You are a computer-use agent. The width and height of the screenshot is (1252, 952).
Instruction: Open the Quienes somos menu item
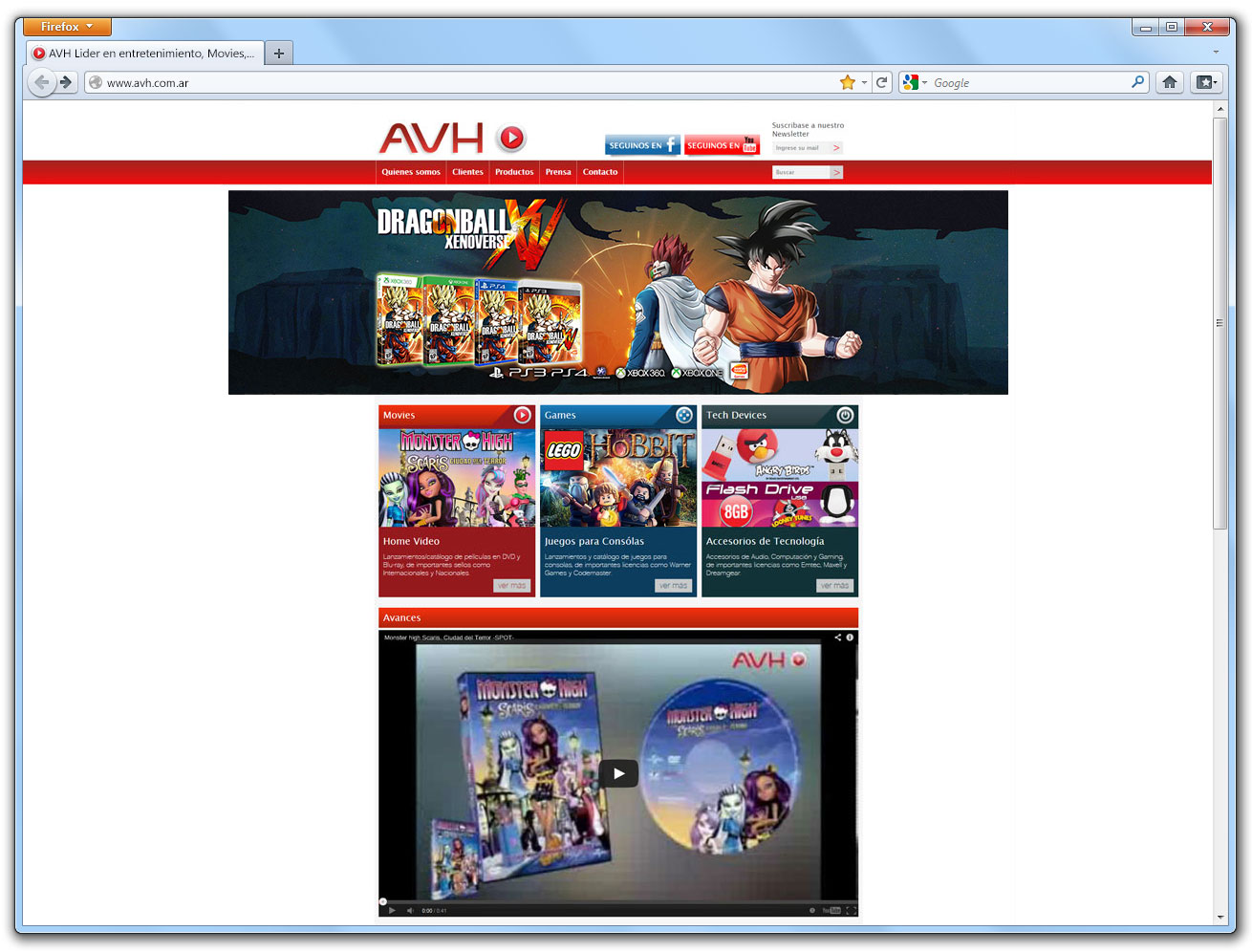point(411,172)
